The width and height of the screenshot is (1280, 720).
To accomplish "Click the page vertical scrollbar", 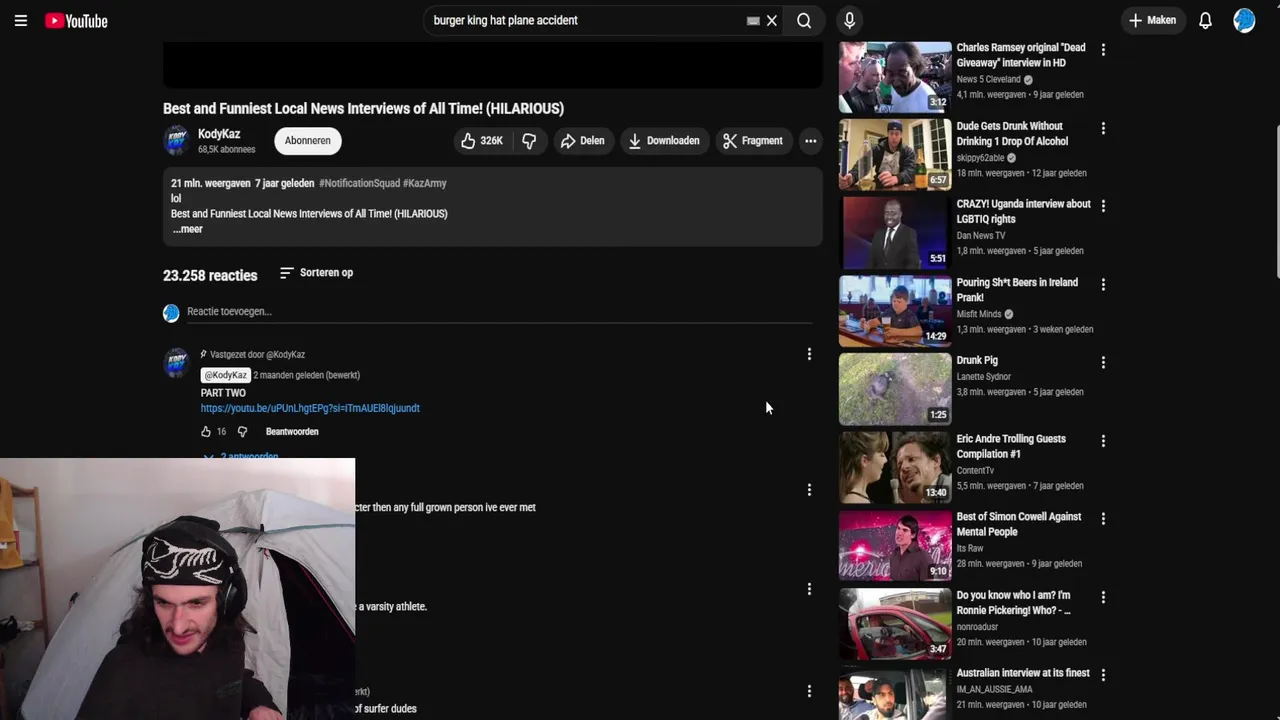I will [1276, 160].
